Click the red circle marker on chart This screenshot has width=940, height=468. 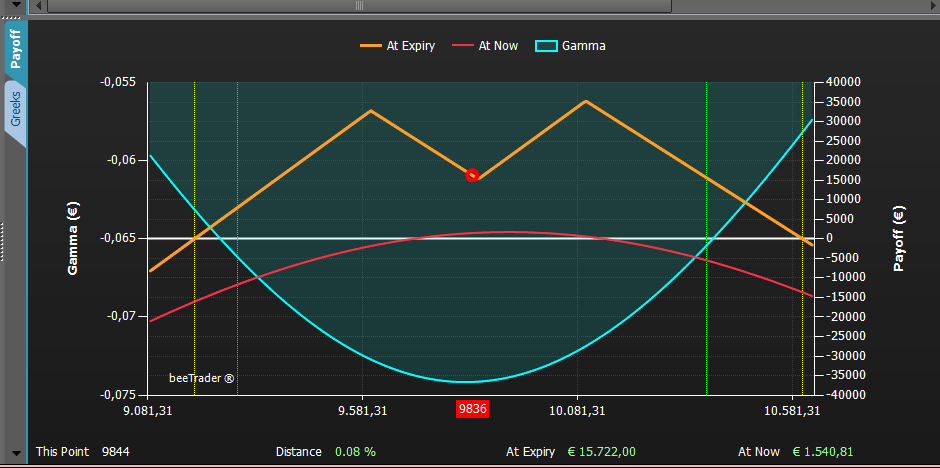472,175
